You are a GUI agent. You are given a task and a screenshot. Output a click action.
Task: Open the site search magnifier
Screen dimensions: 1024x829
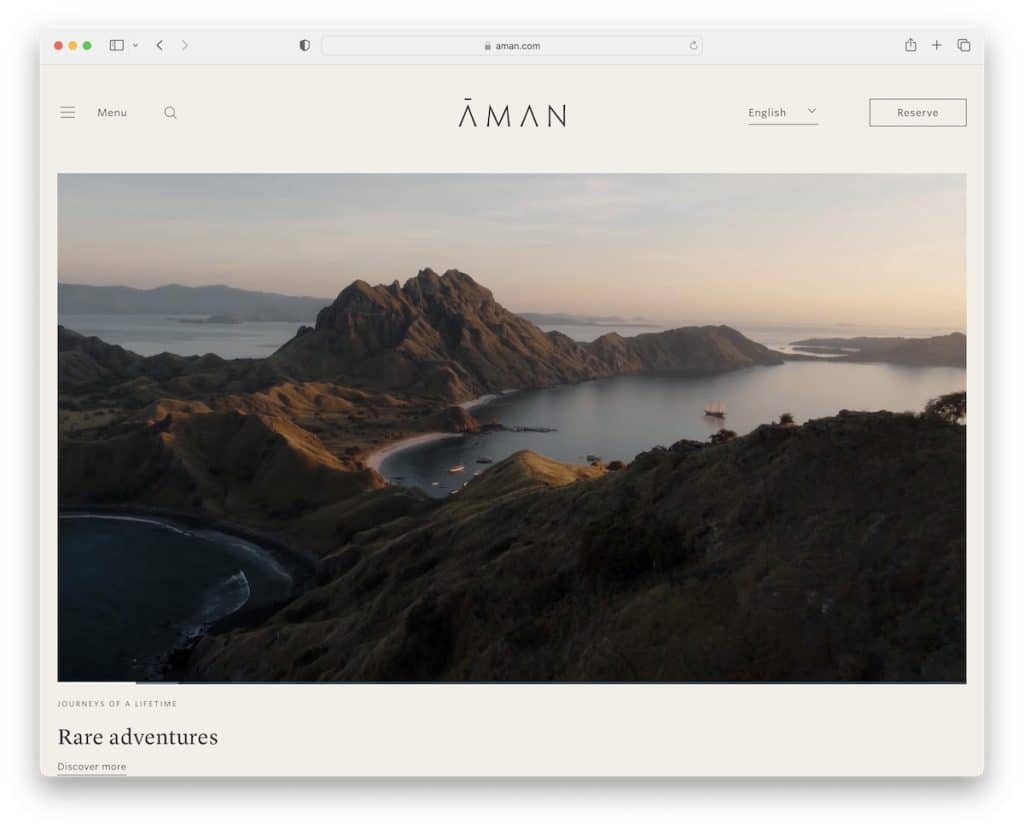pyautogui.click(x=170, y=112)
